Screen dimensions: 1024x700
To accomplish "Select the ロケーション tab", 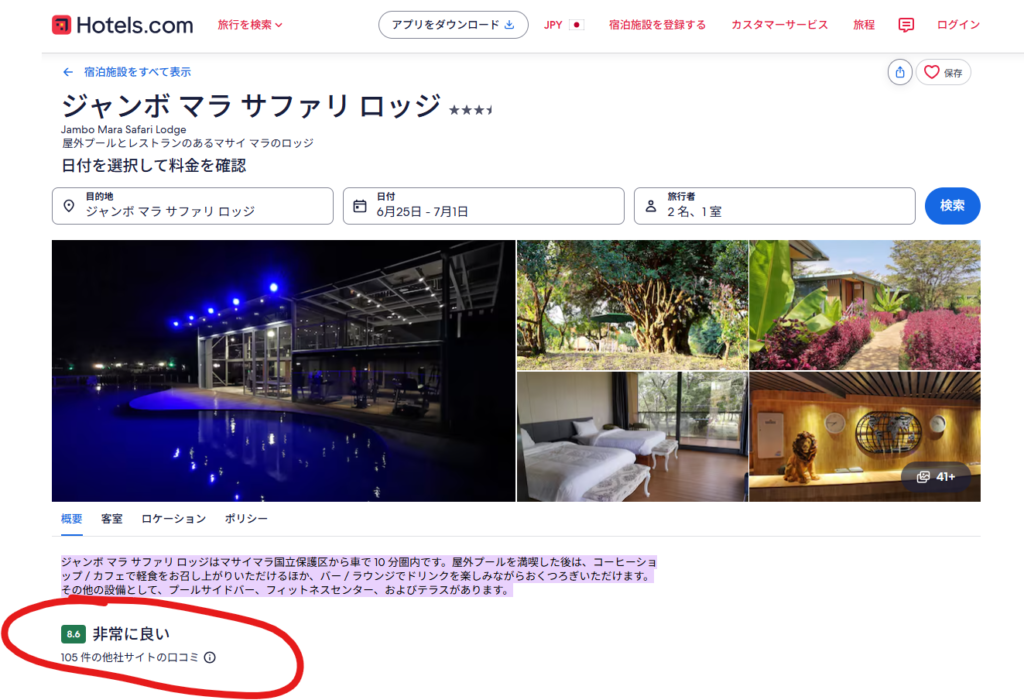I will point(174,519).
